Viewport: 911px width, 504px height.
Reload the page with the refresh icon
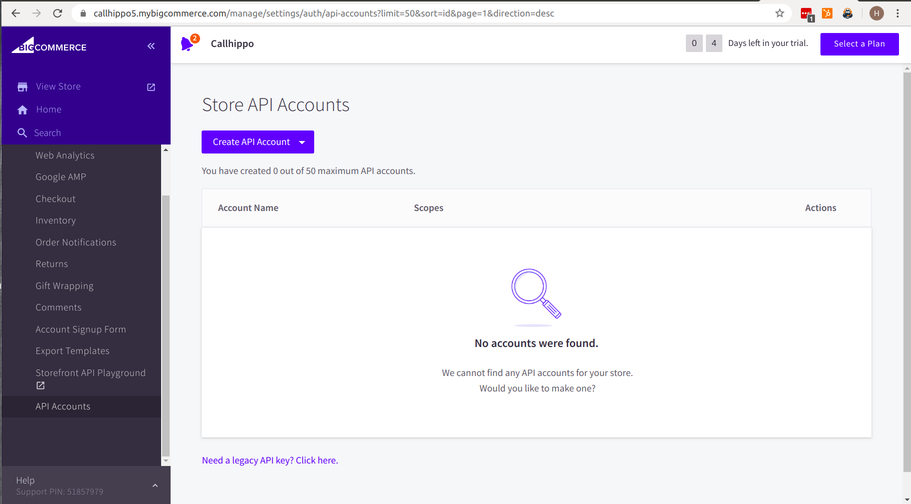[x=57, y=13]
